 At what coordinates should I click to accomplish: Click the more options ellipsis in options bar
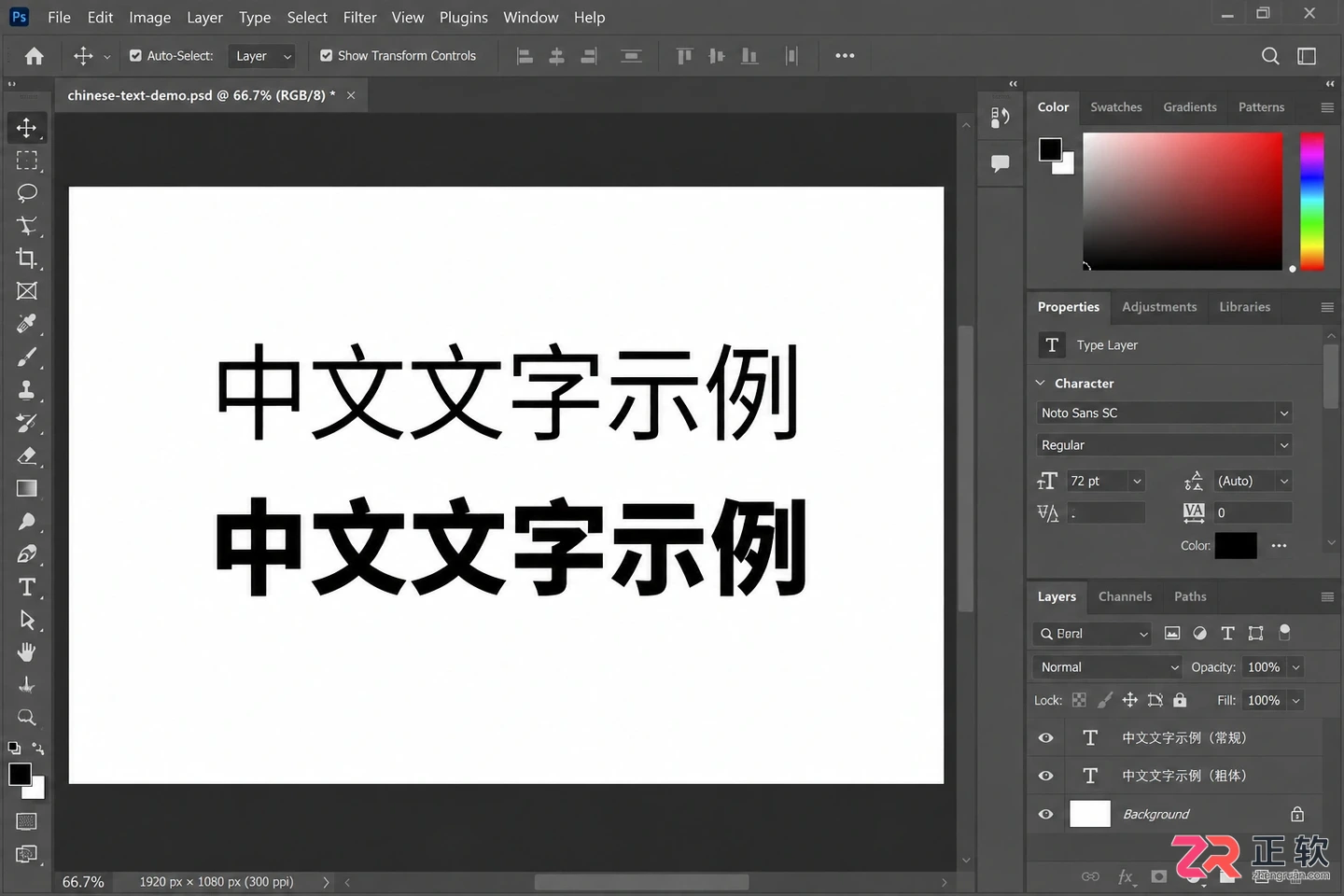coord(845,56)
